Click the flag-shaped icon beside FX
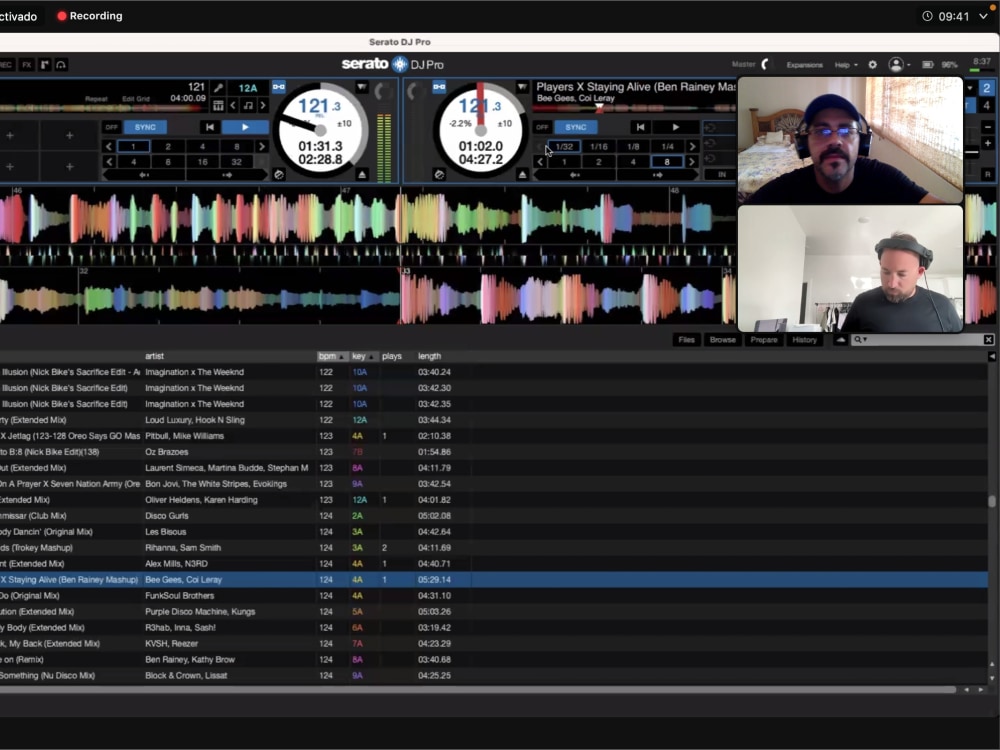The height and width of the screenshot is (750, 1000). (45, 65)
